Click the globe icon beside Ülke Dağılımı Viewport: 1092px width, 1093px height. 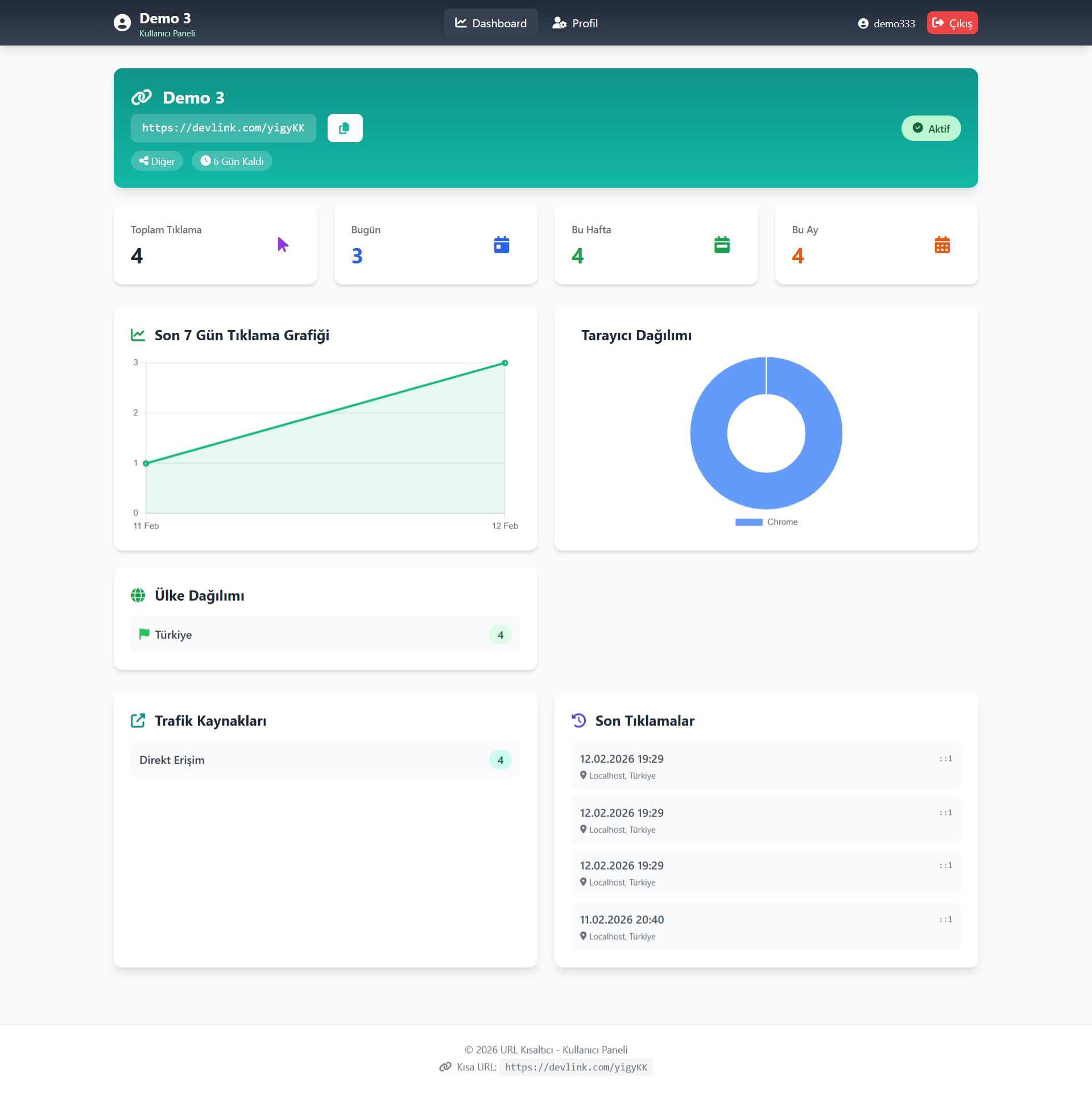pyautogui.click(x=138, y=595)
